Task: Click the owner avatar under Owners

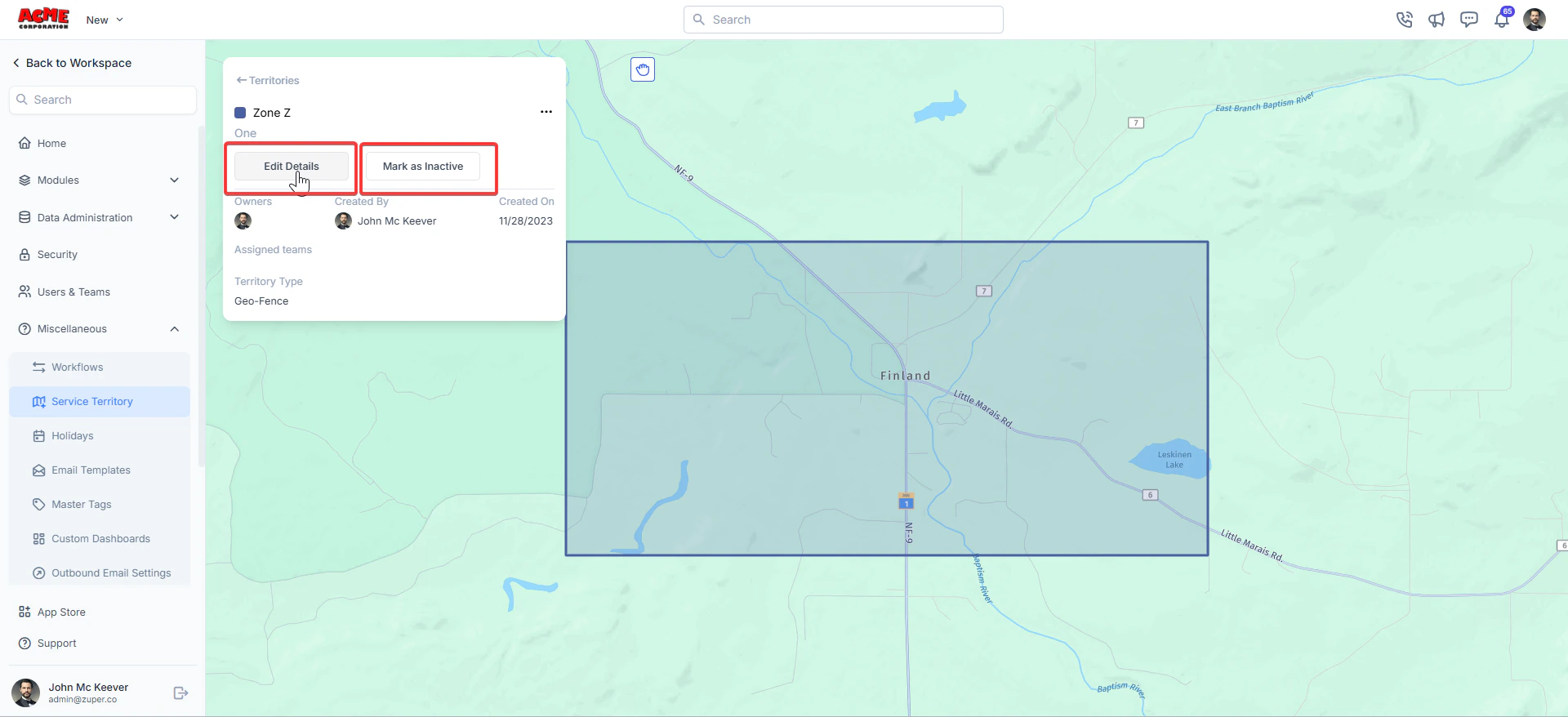Action: 243,220
